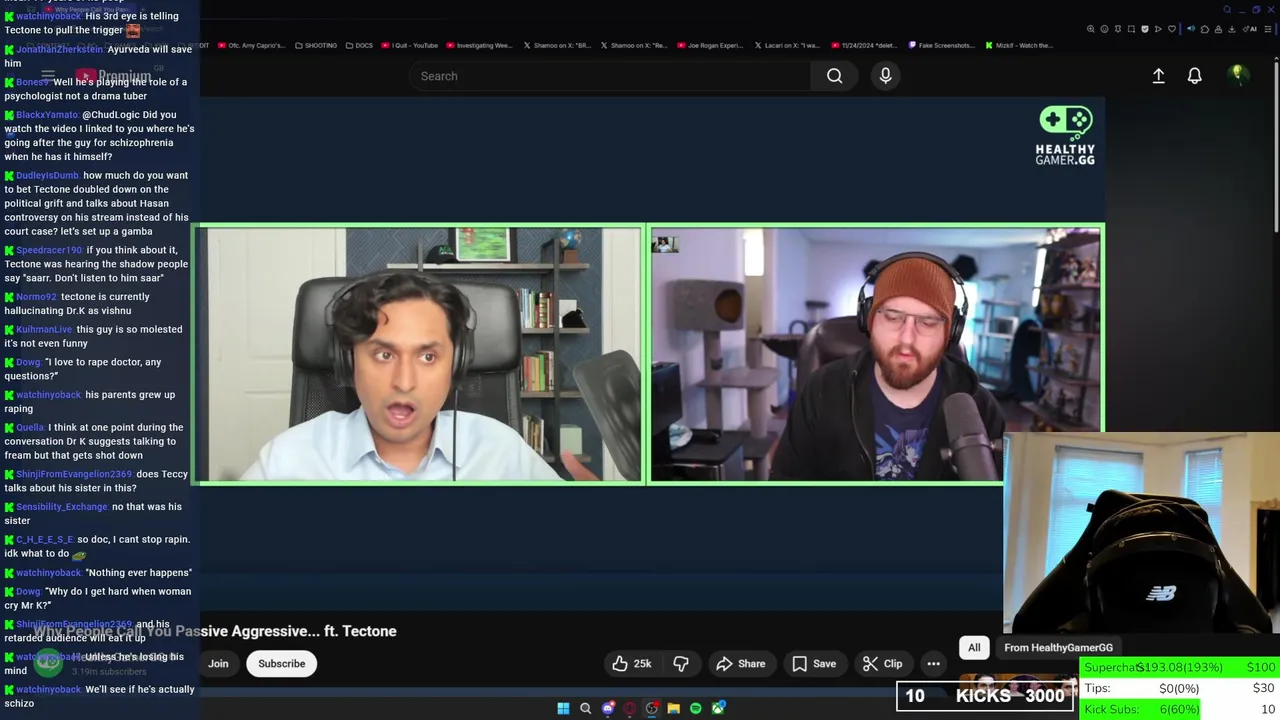Open SHOOTING bookmarks folder
The width and height of the screenshot is (1280, 720).
(316, 45)
